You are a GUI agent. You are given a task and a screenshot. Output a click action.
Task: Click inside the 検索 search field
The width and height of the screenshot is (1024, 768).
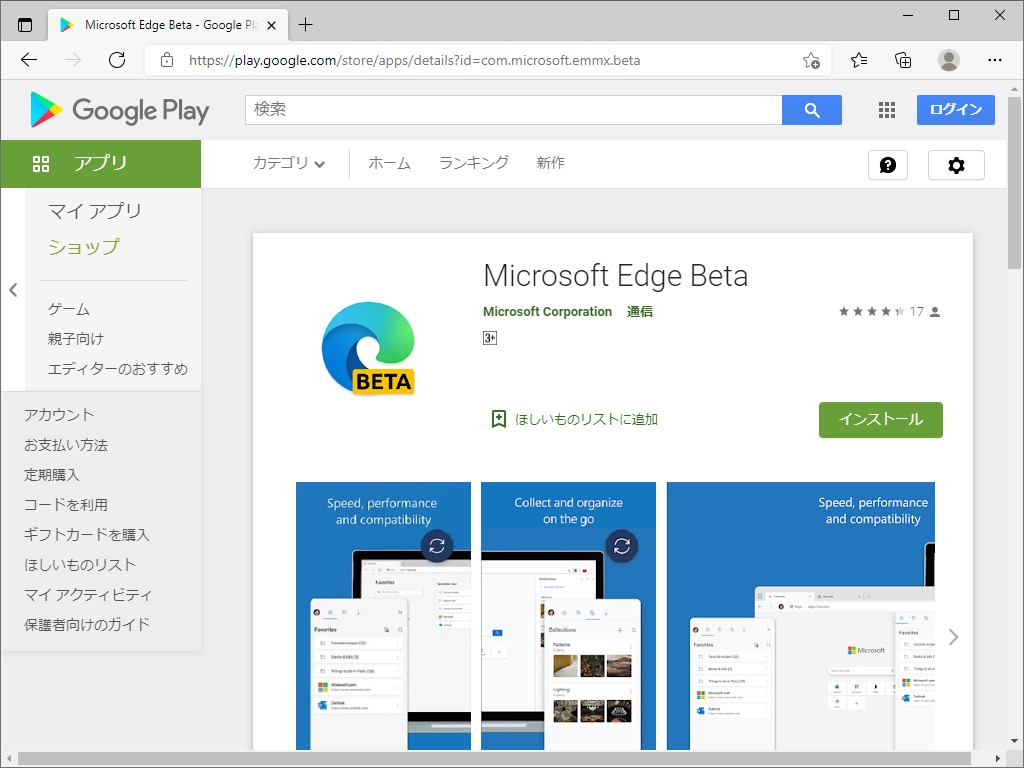tap(500, 110)
